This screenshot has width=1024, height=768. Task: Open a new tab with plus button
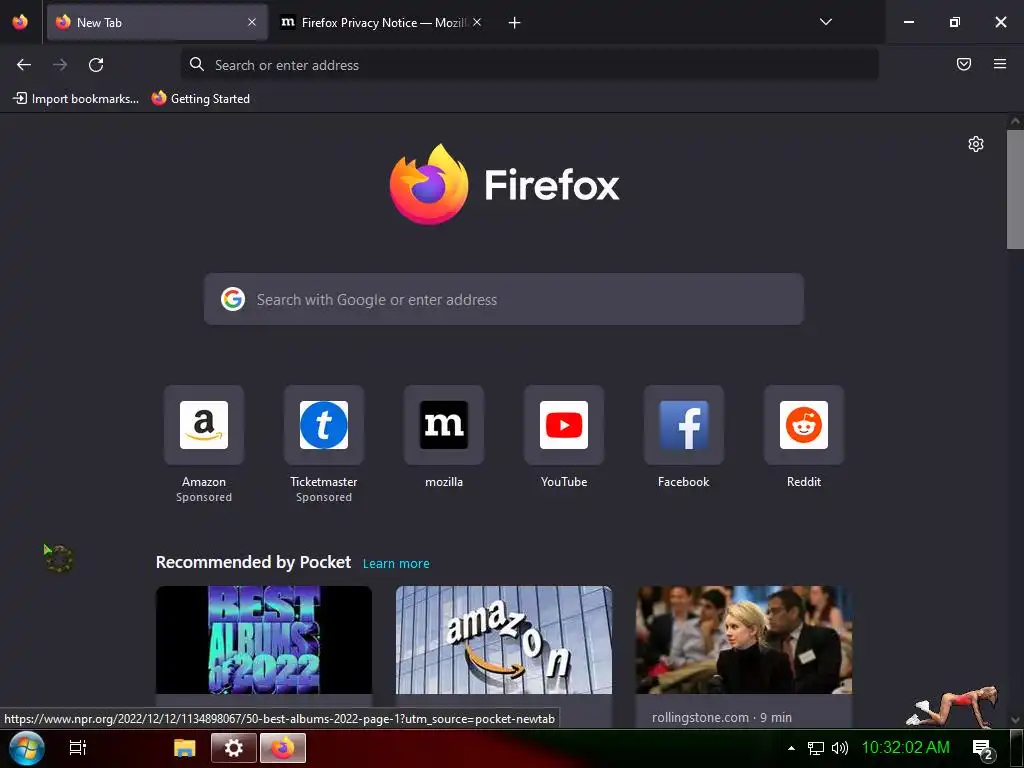[515, 23]
